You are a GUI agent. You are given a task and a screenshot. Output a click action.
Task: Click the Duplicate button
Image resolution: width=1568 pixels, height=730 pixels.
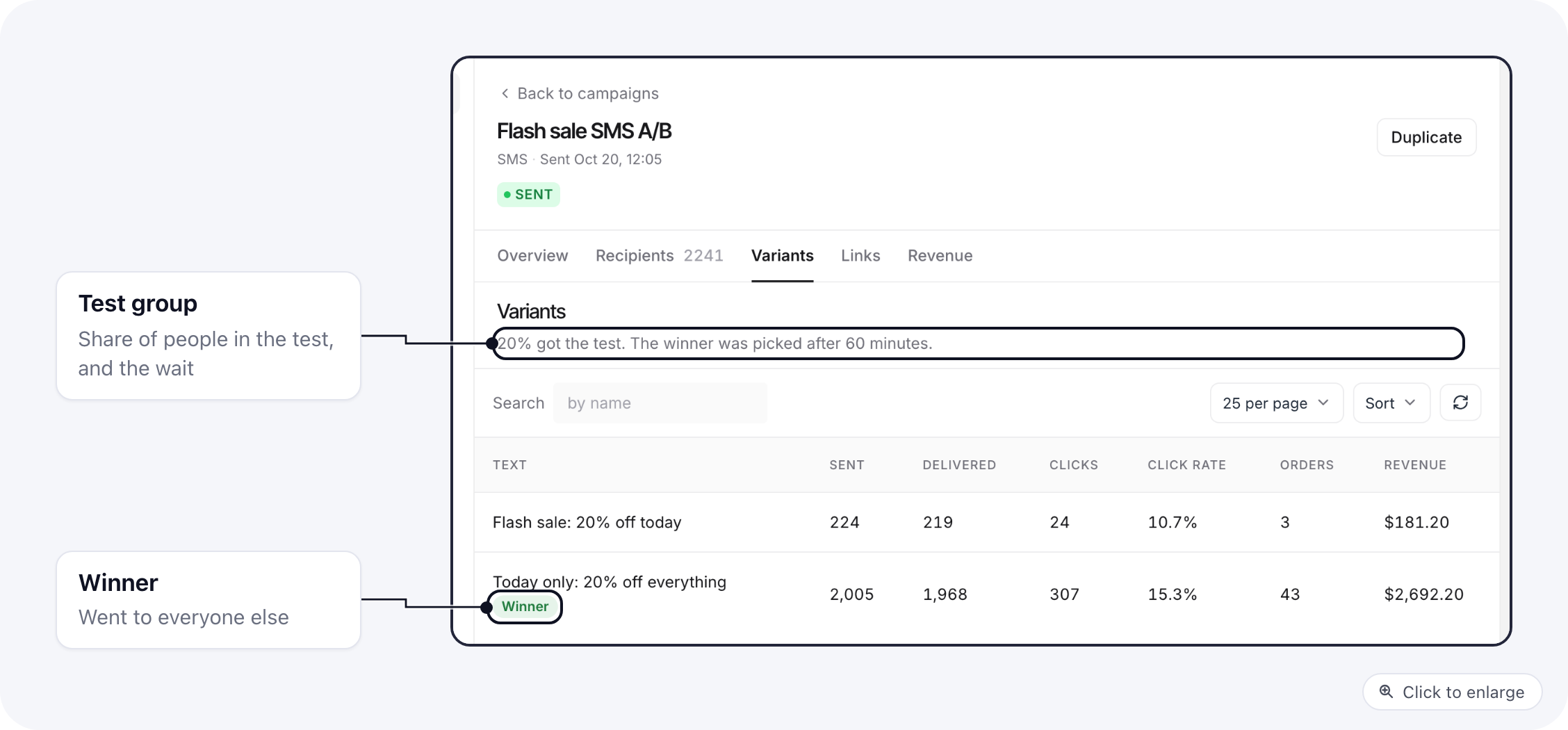pos(1426,137)
